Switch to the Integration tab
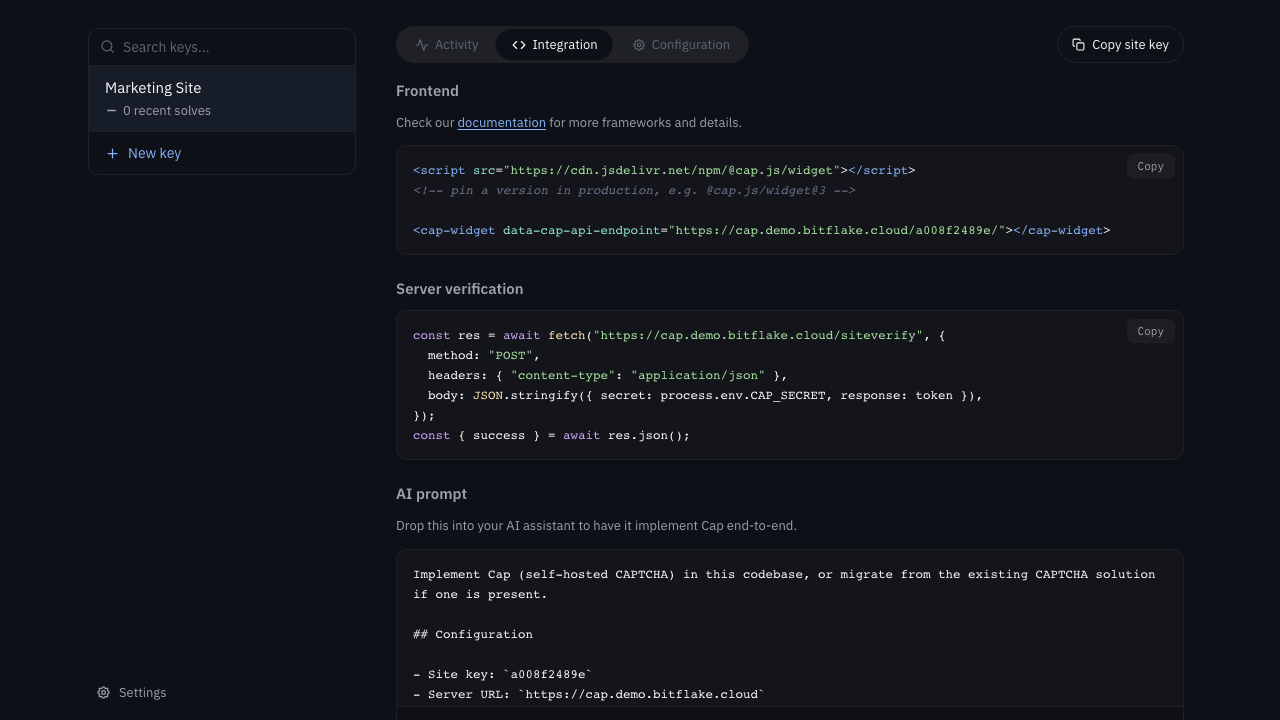Image resolution: width=1280 pixels, height=720 pixels. tap(554, 45)
